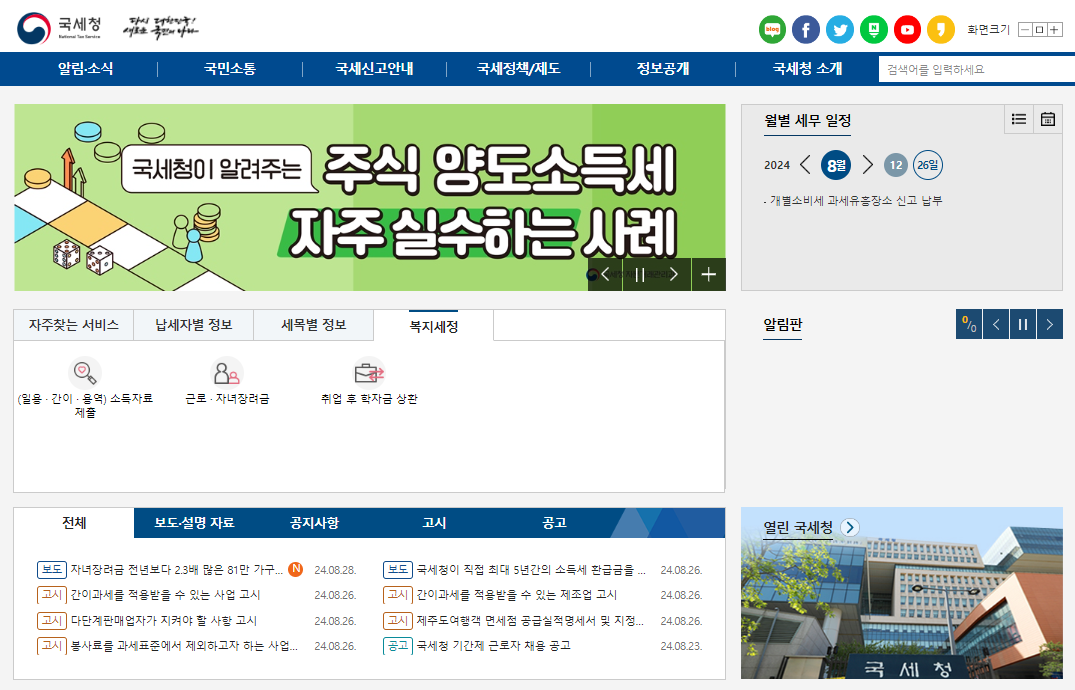Pause the 알림판 rotation control
Image resolution: width=1075 pixels, height=690 pixels.
(x=1022, y=323)
